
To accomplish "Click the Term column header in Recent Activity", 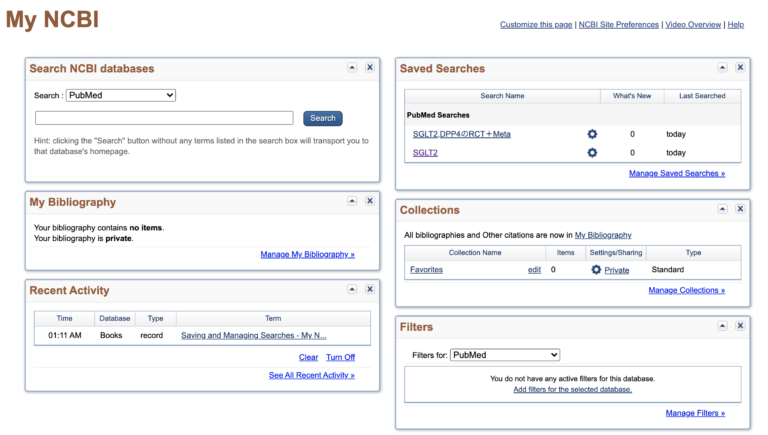I will (x=273, y=318).
